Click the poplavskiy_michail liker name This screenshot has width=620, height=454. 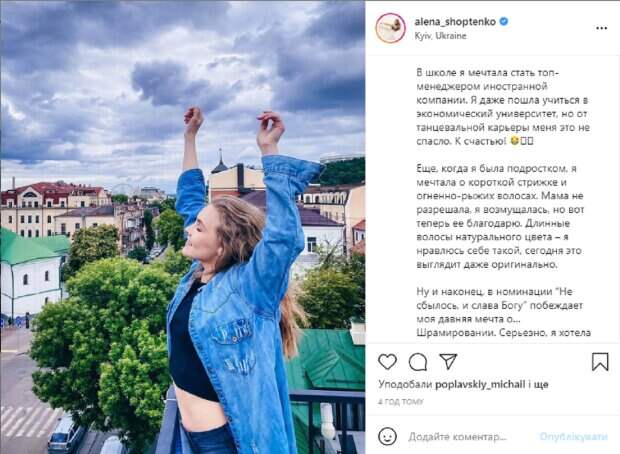[480, 384]
